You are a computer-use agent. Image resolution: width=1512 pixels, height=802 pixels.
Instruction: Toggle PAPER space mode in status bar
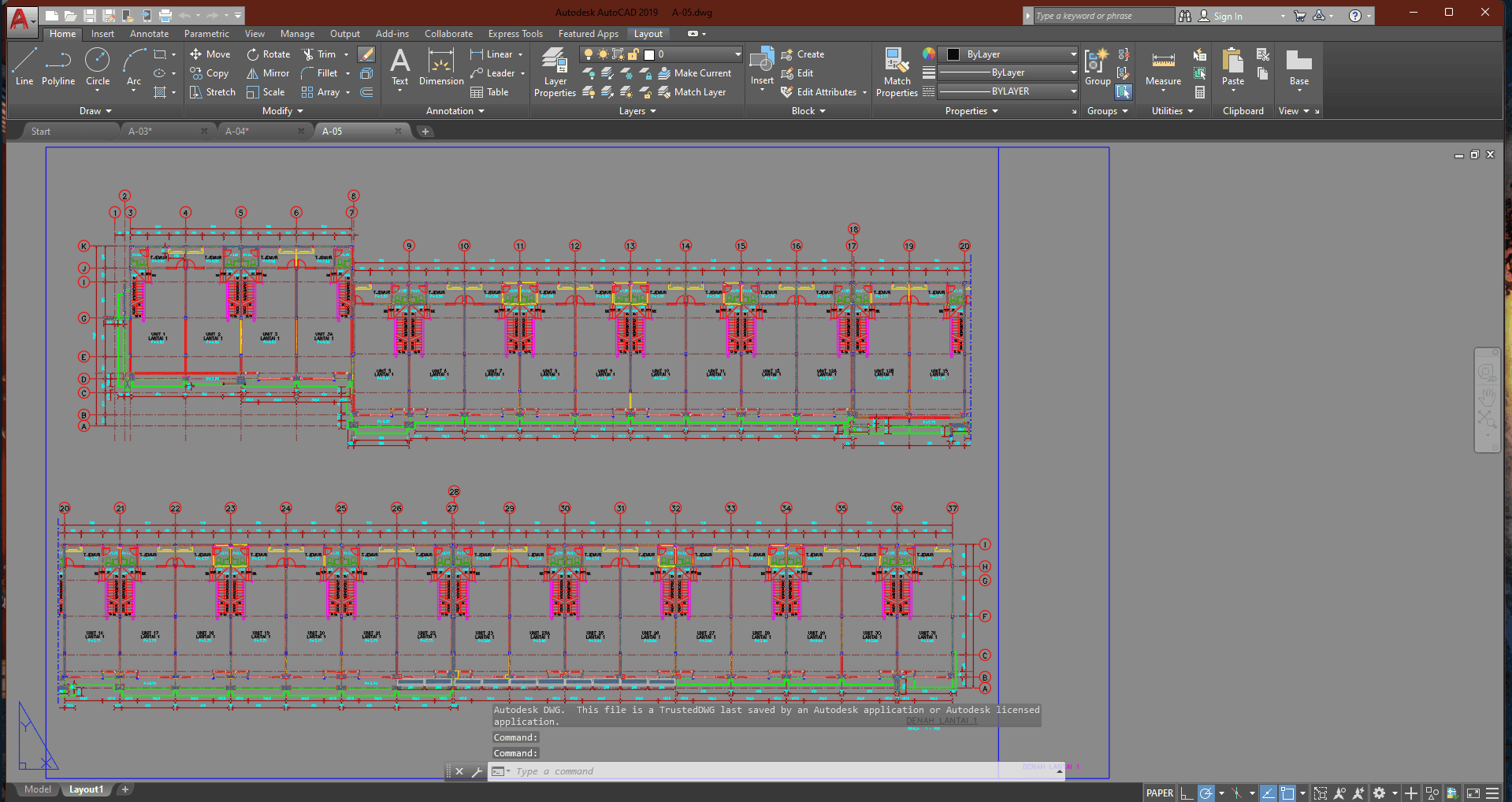(1159, 793)
